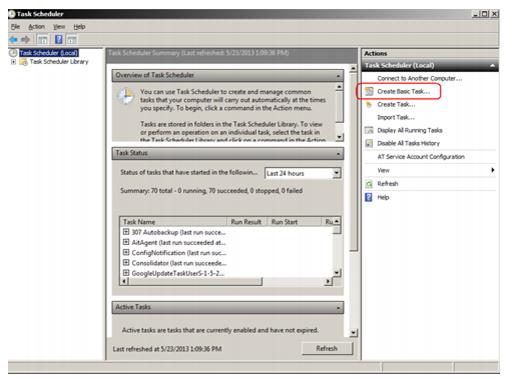Click the Create Basic Task icon
507x382 pixels.
pos(369,91)
